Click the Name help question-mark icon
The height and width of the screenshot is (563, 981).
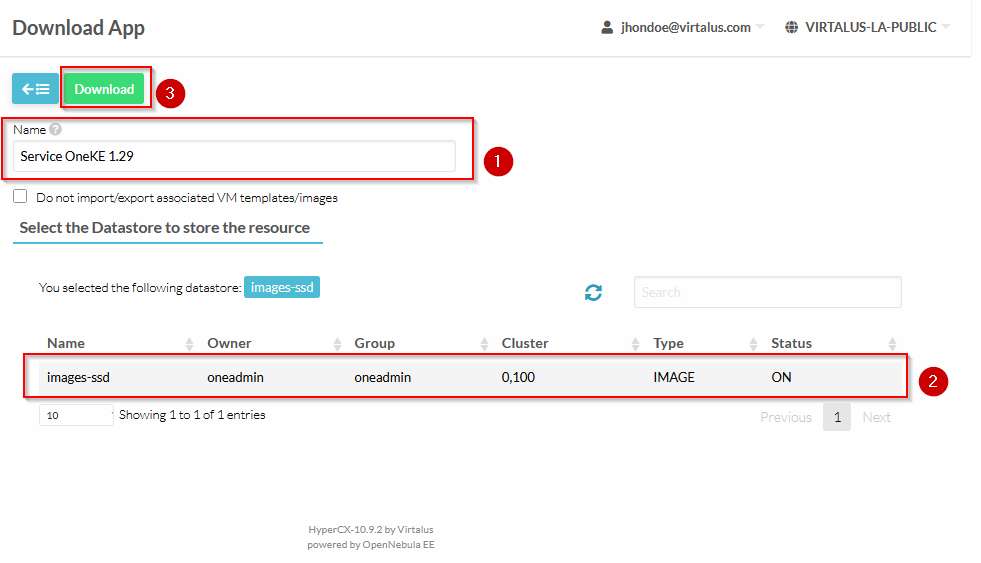pyautogui.click(x=56, y=130)
